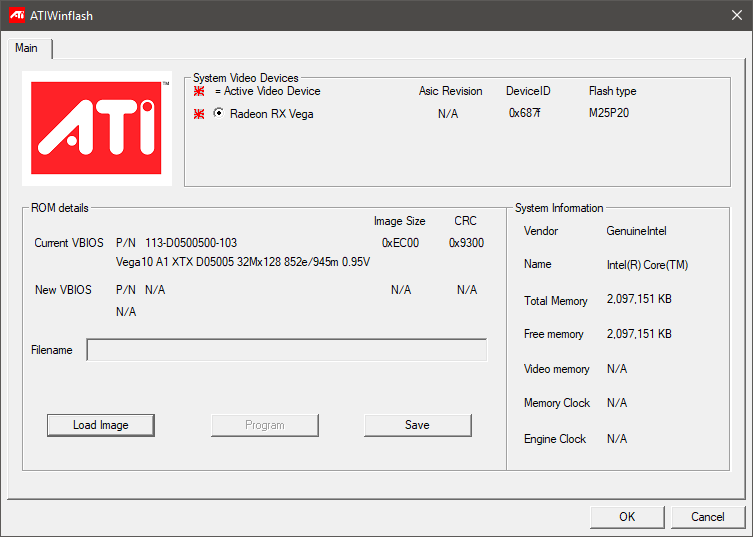This screenshot has height=537, width=753.
Task: Click the Free memory value 2,097,151 KB
Action: coord(639,334)
